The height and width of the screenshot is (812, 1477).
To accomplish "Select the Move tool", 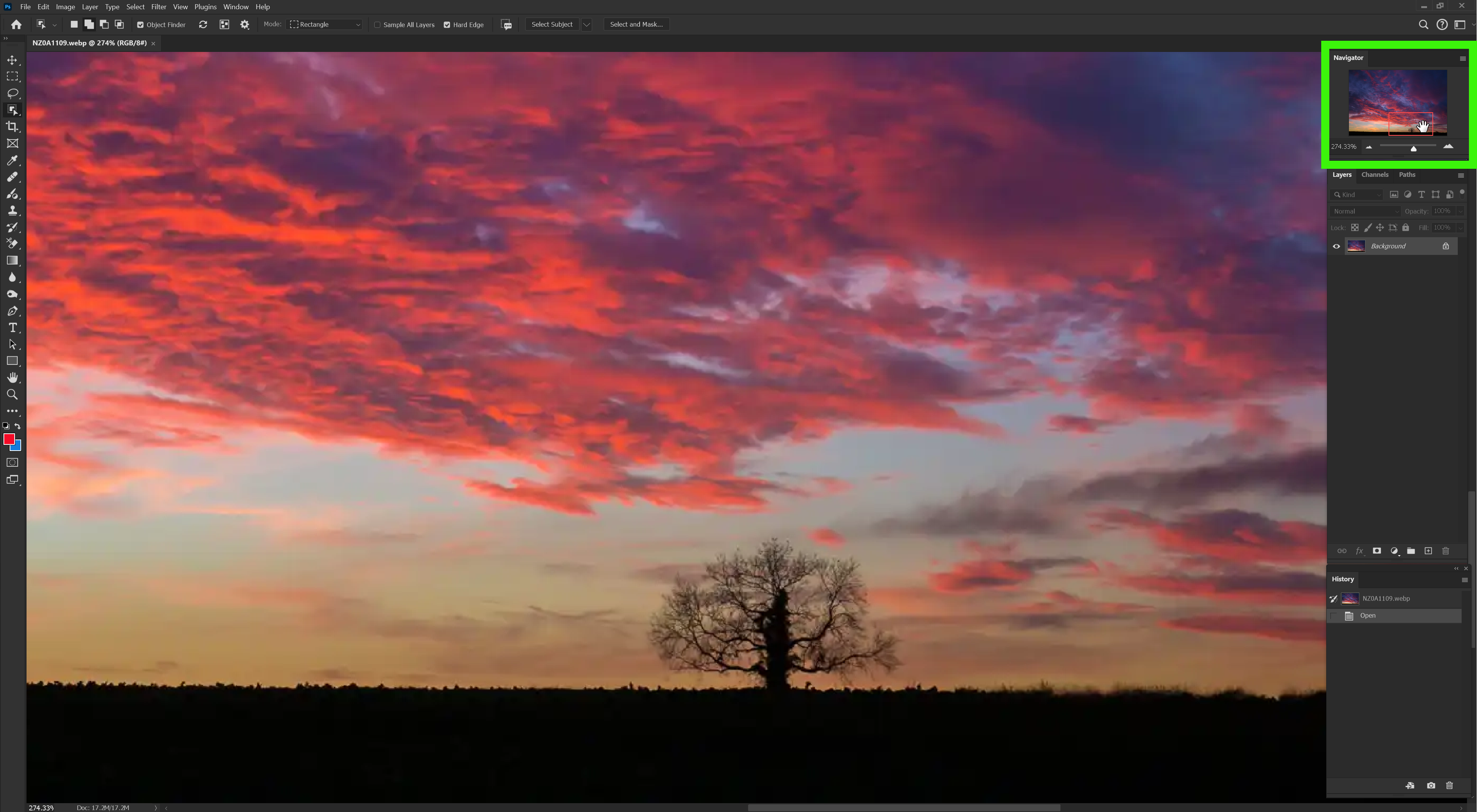I will (13, 59).
